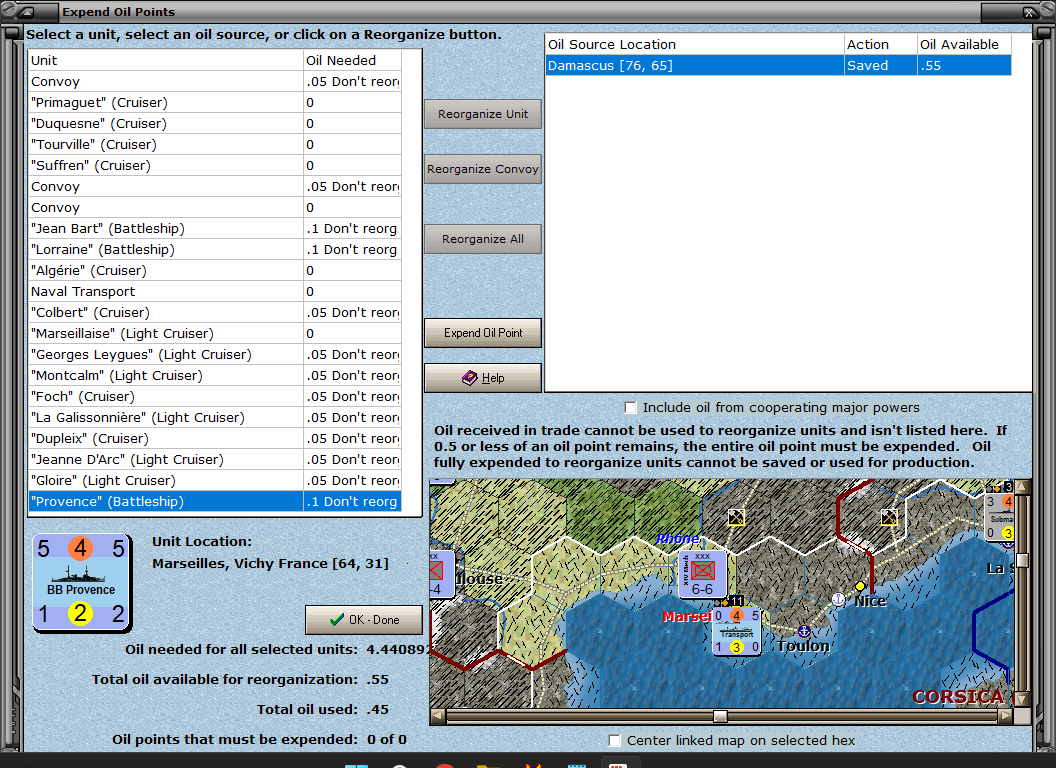
Task: Click the Expend Oil Point button
Action: coord(483,333)
